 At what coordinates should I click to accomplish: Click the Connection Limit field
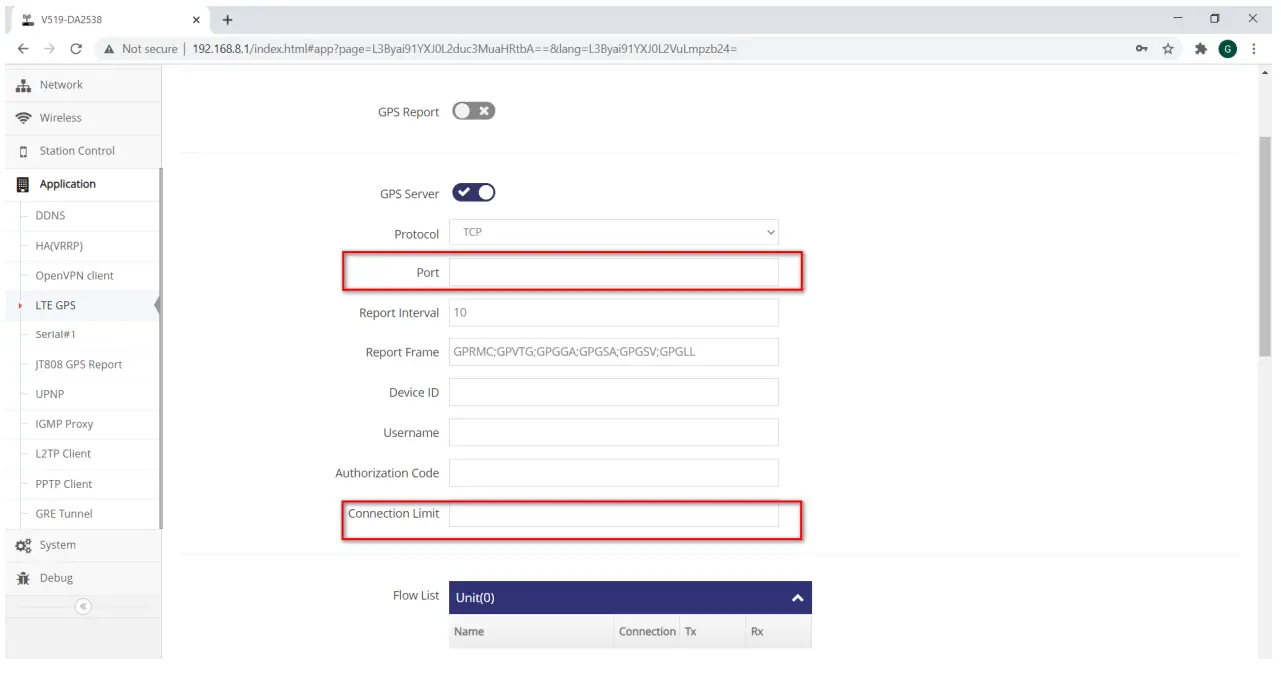613,513
